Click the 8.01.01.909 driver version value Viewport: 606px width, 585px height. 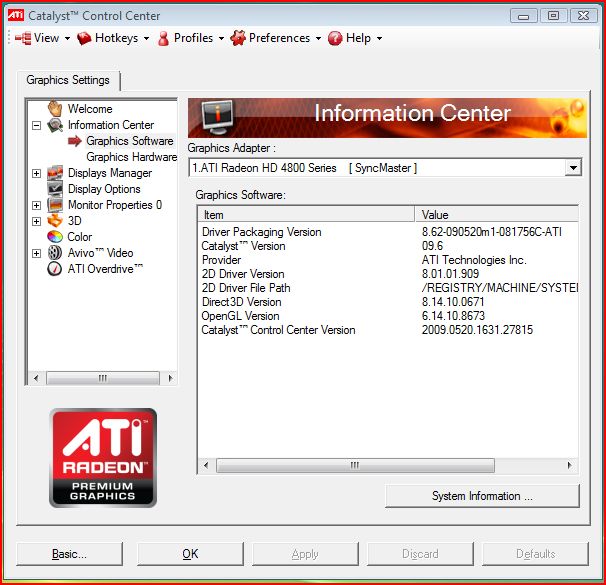(450, 274)
